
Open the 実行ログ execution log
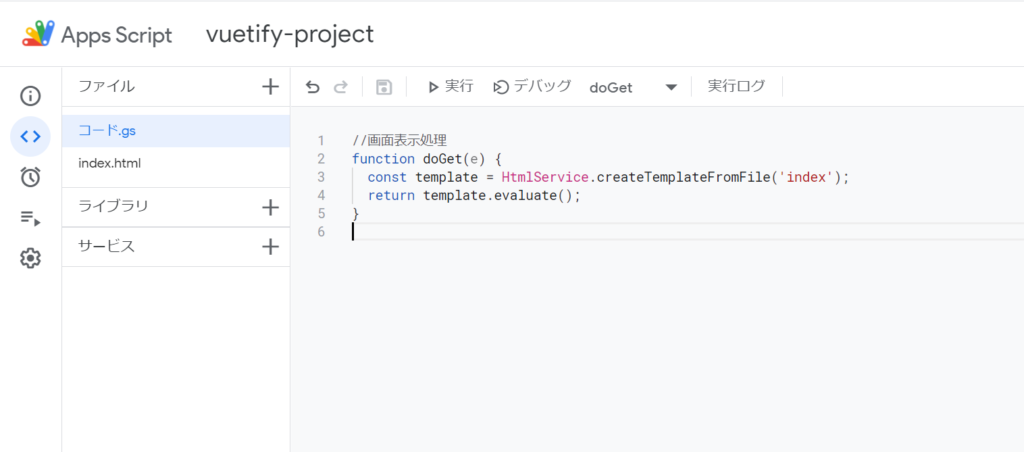[736, 86]
